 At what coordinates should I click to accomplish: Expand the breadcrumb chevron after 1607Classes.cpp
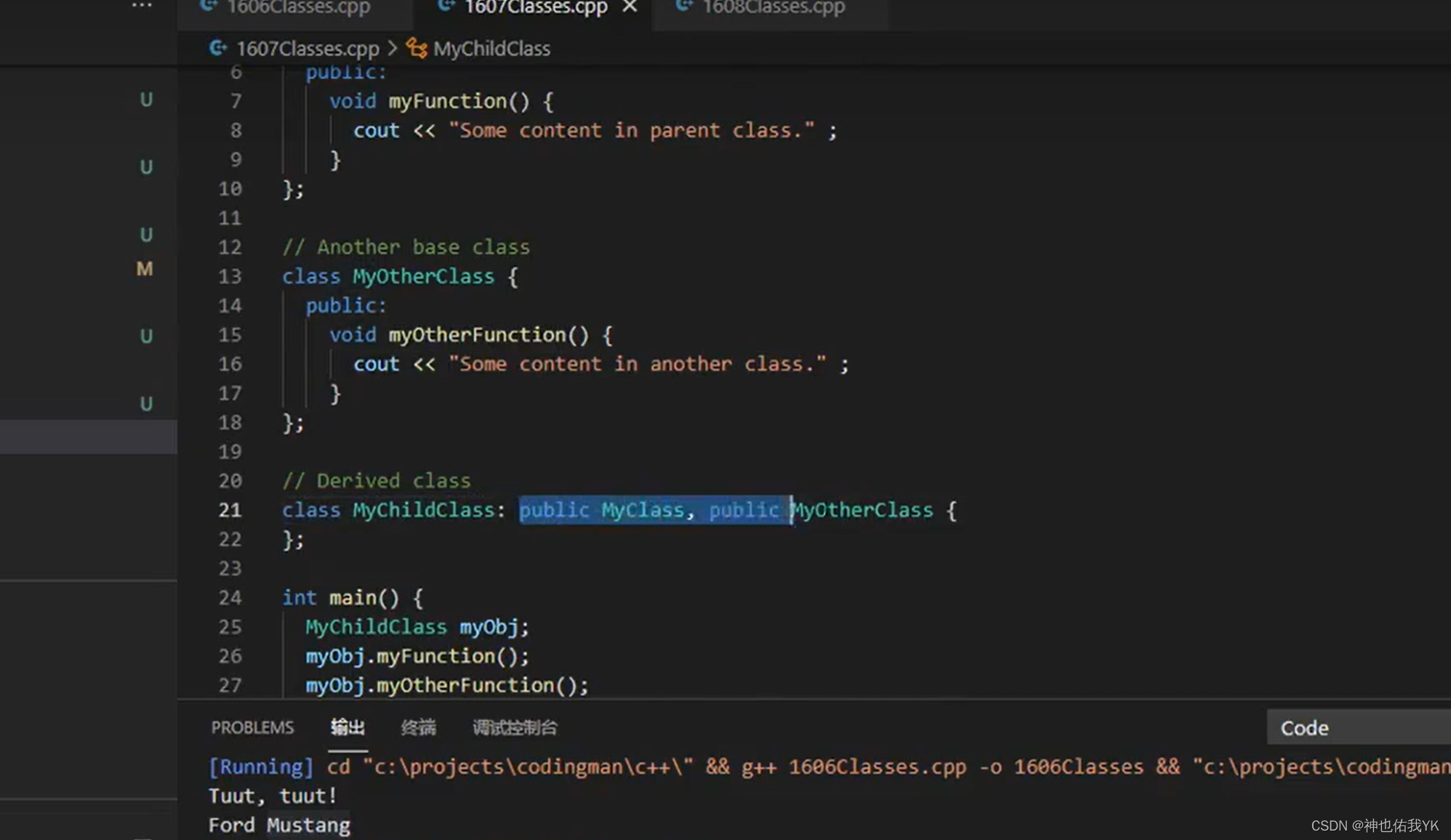393,48
